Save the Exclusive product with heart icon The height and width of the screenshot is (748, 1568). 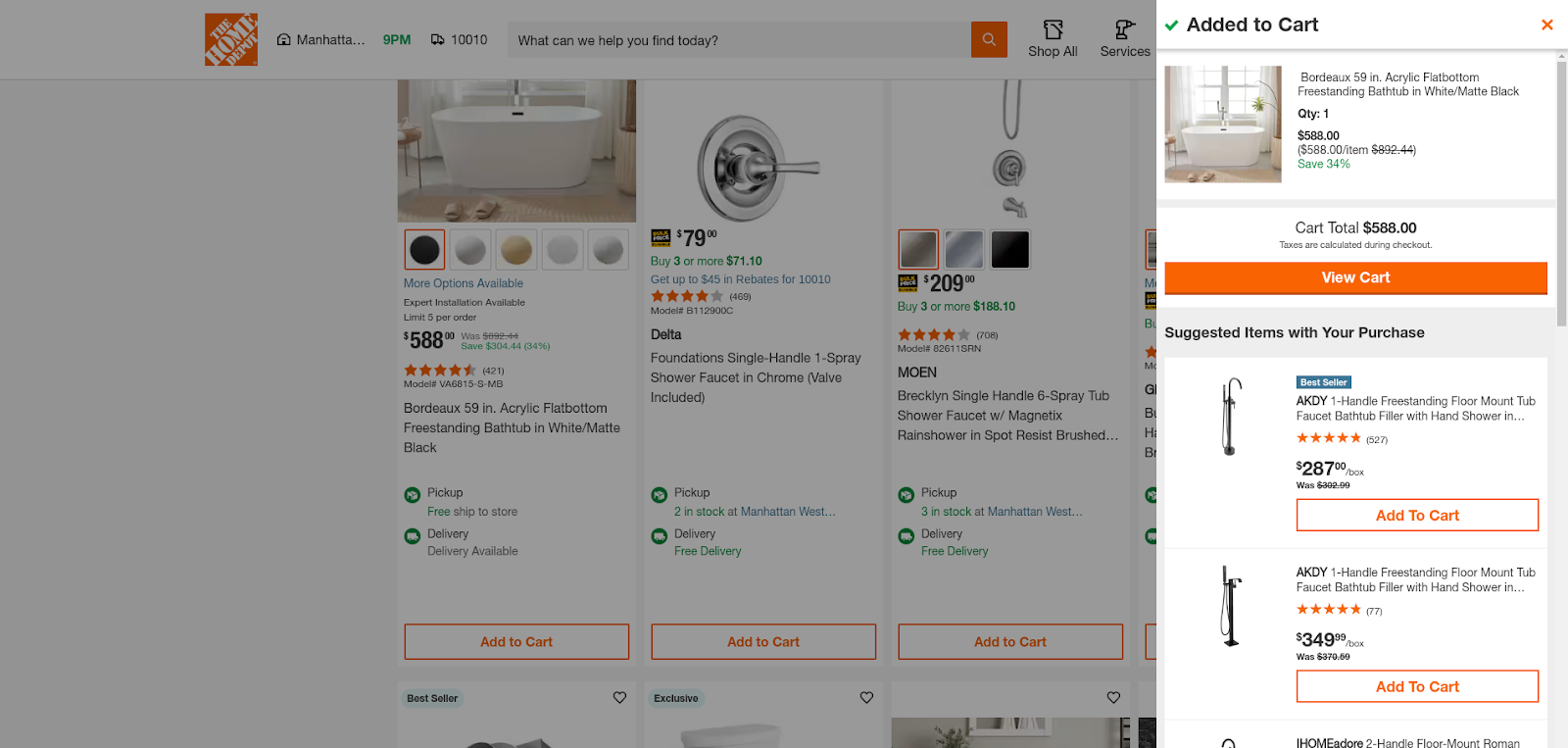point(866,698)
